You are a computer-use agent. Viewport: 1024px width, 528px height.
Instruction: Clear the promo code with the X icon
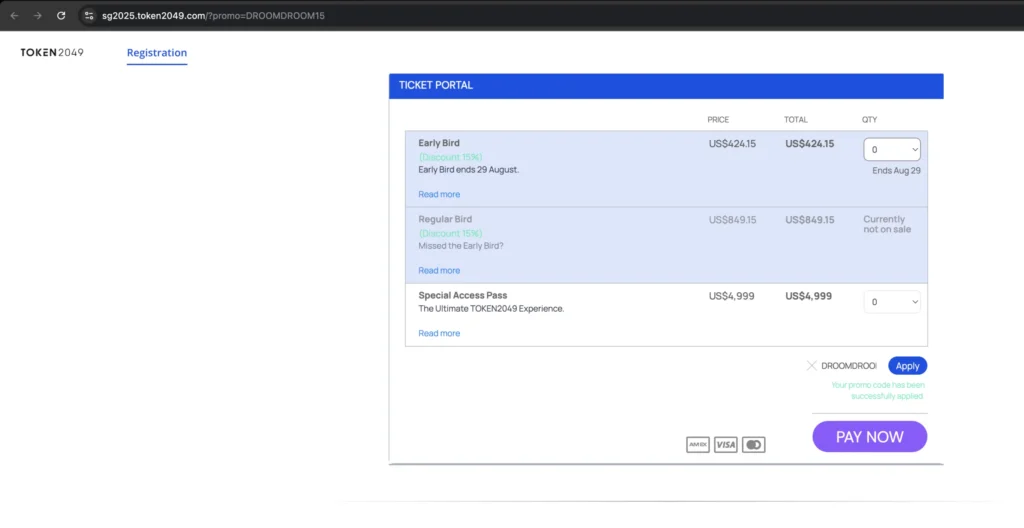811,365
